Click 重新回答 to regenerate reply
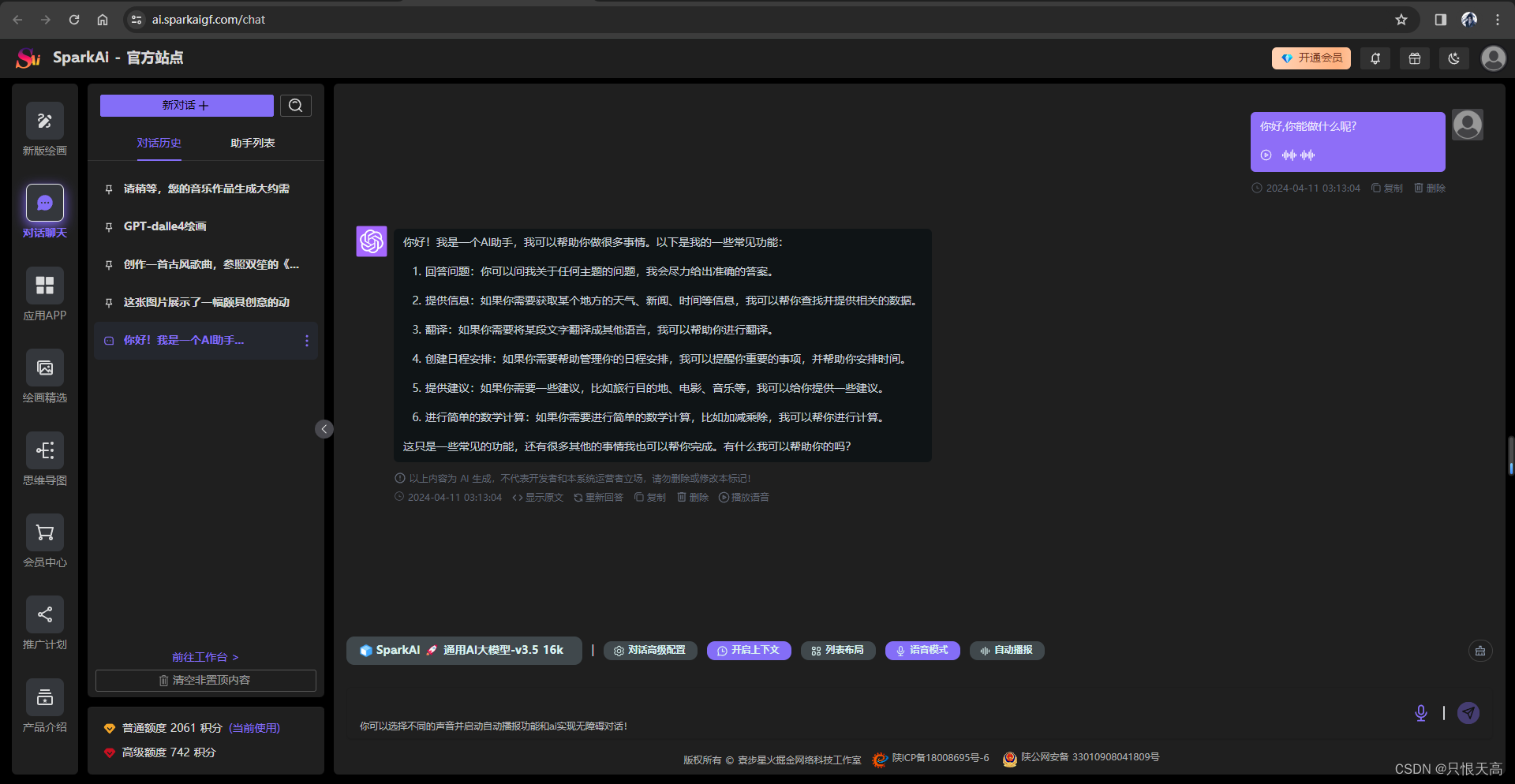The width and height of the screenshot is (1515, 784). pos(599,498)
